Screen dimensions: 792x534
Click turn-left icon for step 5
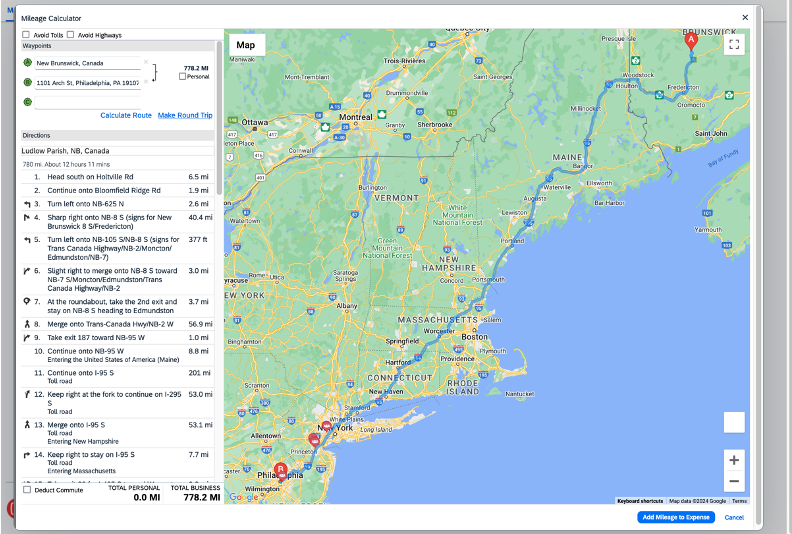pyautogui.click(x=27, y=240)
